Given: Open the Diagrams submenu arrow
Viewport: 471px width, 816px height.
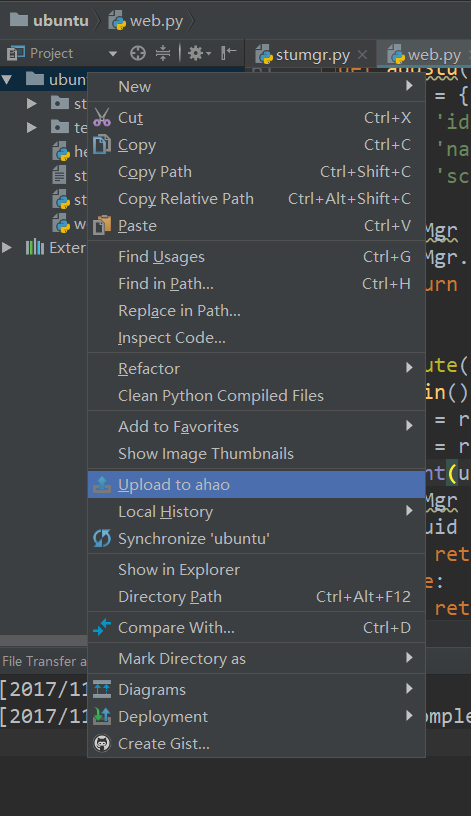Looking at the screenshot, I should point(410,689).
